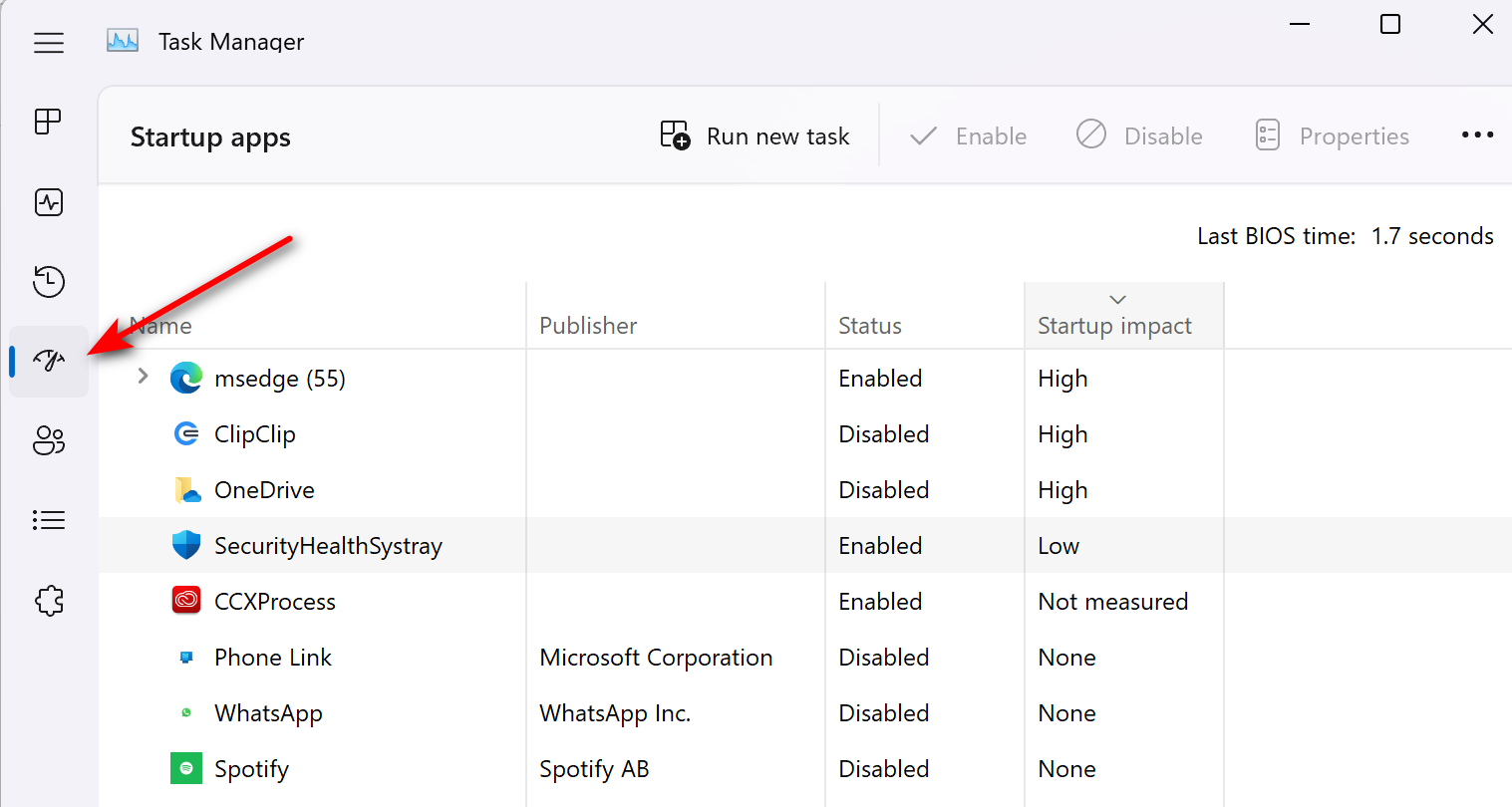This screenshot has height=807, width=1512.
Task: Select the Spotify row name
Action: [x=251, y=770]
